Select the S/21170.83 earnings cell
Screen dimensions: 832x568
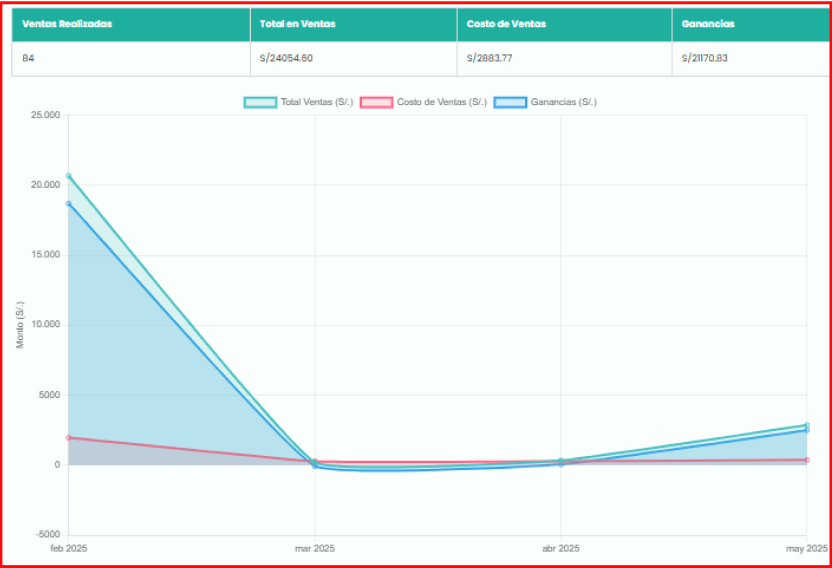(704, 58)
